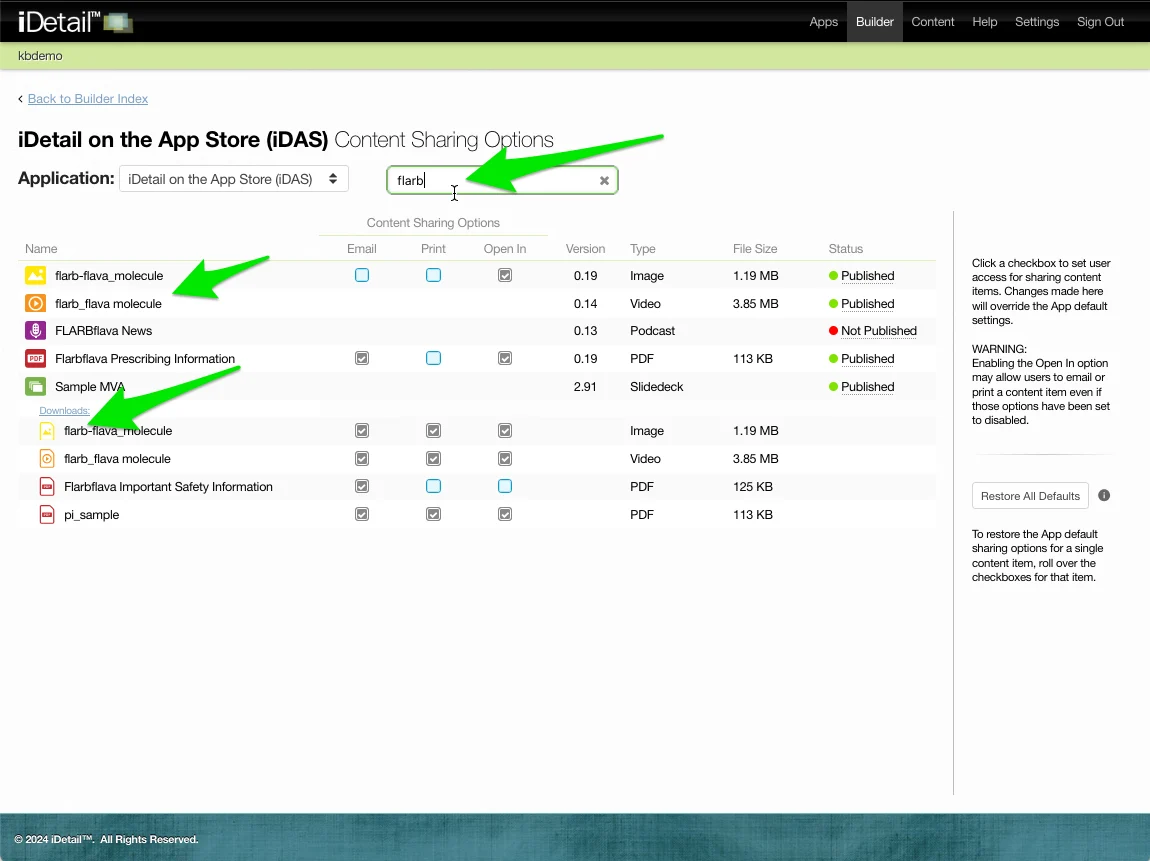Click the Restore All Defaults button

click(x=1030, y=496)
